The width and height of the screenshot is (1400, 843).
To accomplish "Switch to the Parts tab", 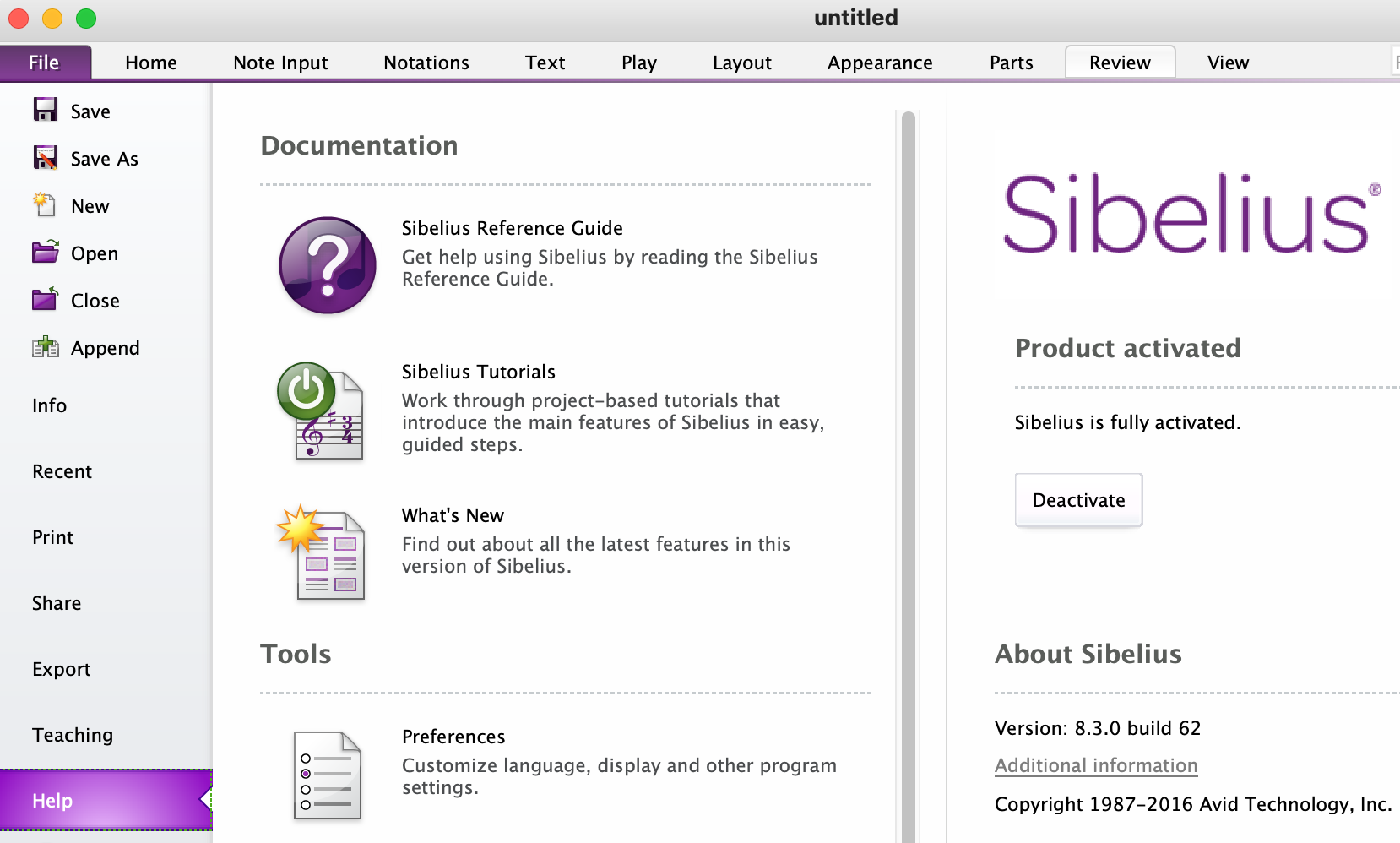I will pos(1012,63).
